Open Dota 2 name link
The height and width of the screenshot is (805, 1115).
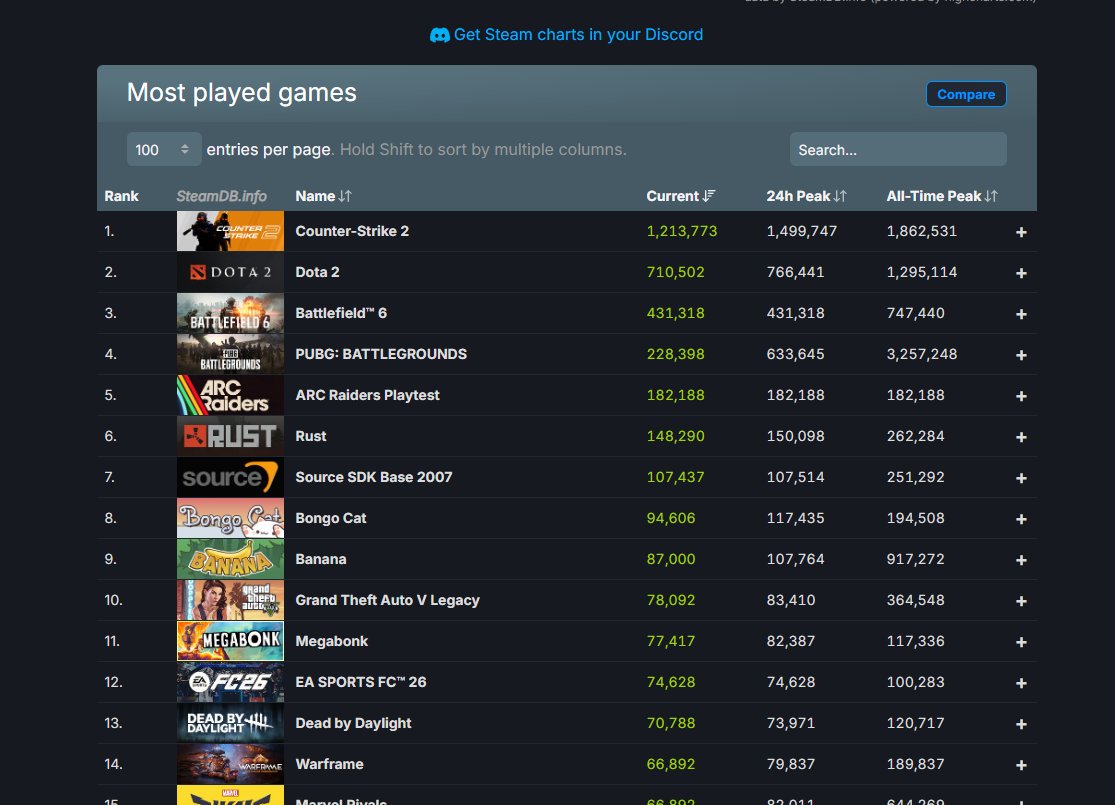point(317,272)
